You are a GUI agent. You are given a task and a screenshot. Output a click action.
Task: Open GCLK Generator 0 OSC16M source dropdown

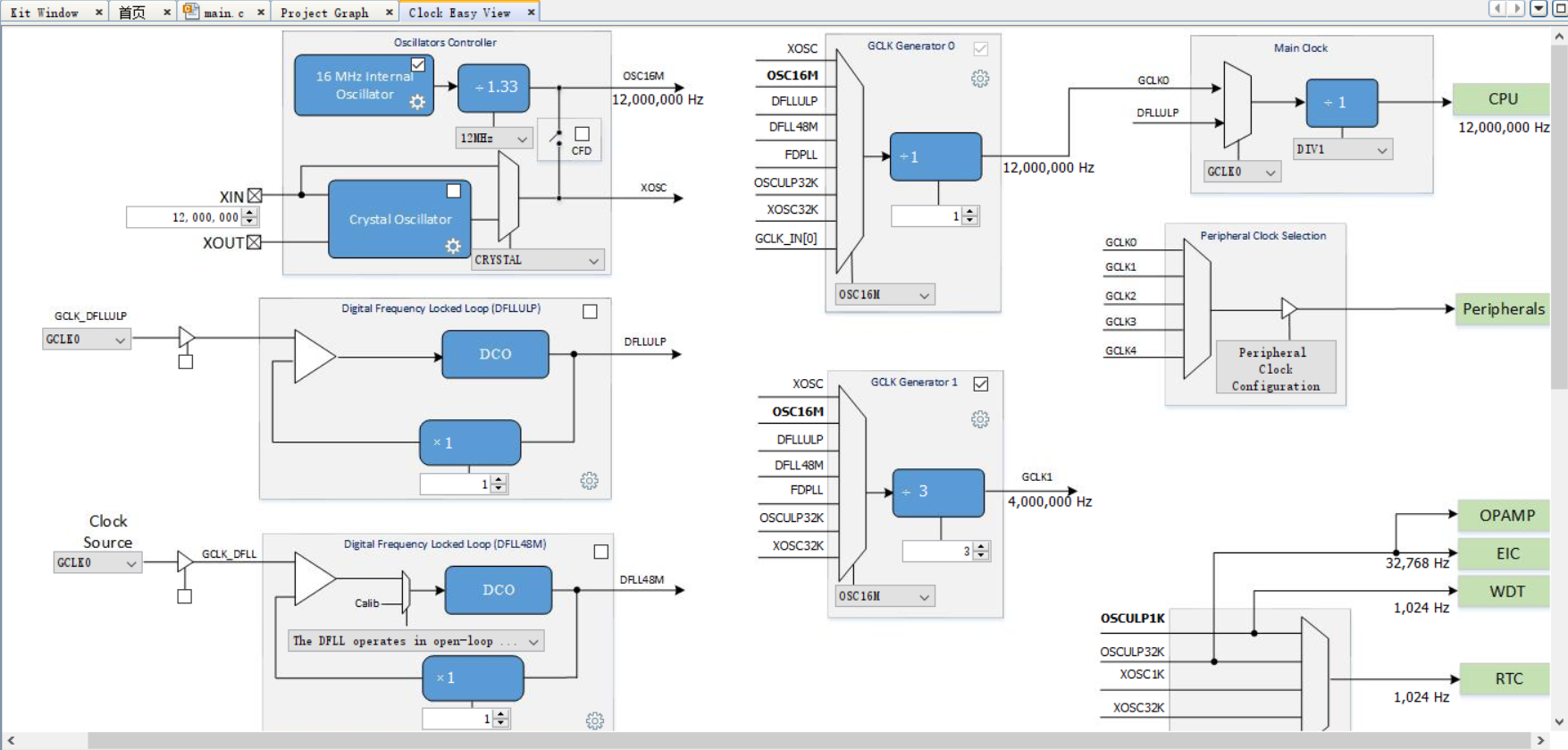(x=885, y=295)
